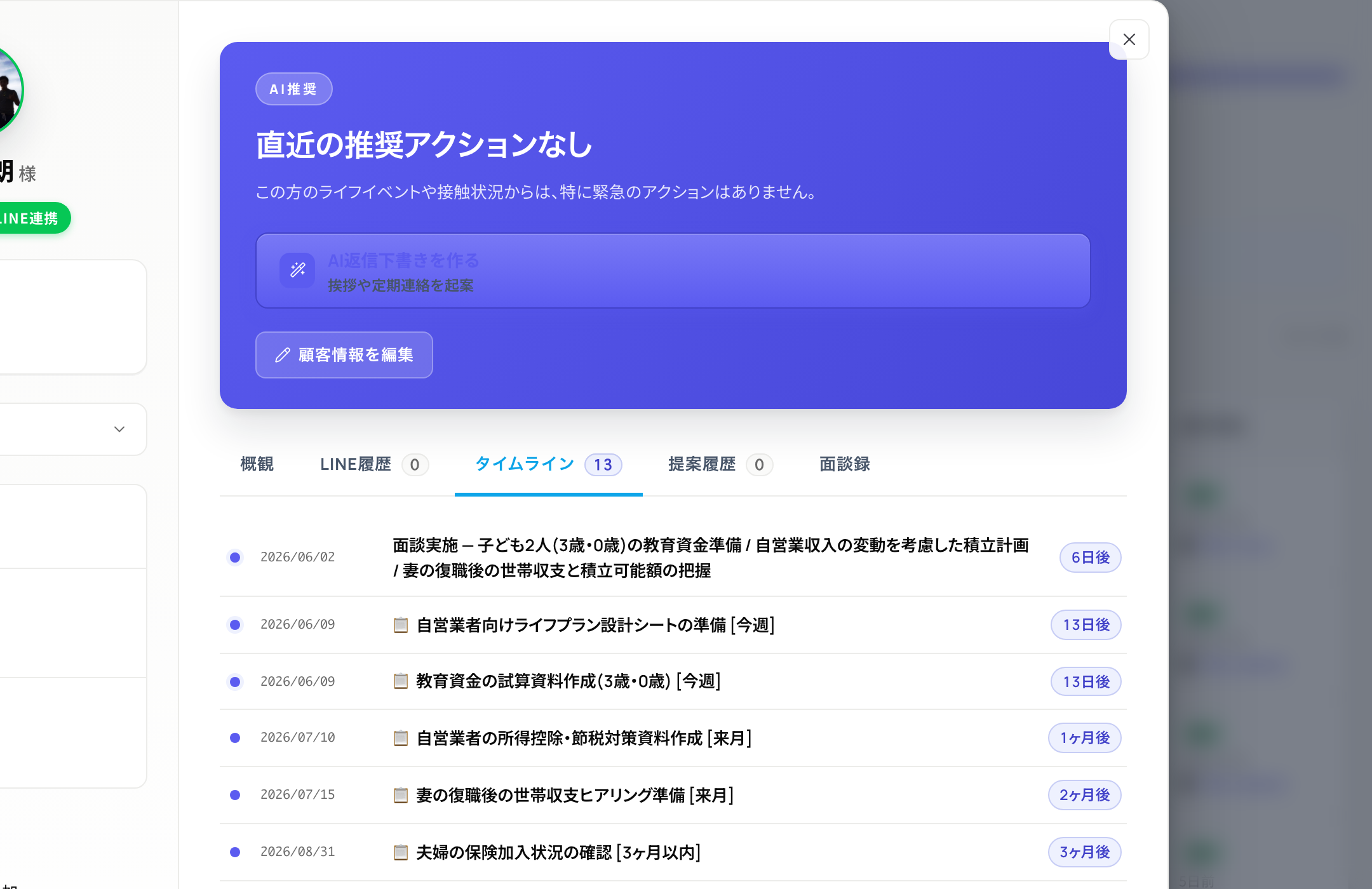Click date 2026/06/02
The image size is (1372, 889).
[x=297, y=557]
